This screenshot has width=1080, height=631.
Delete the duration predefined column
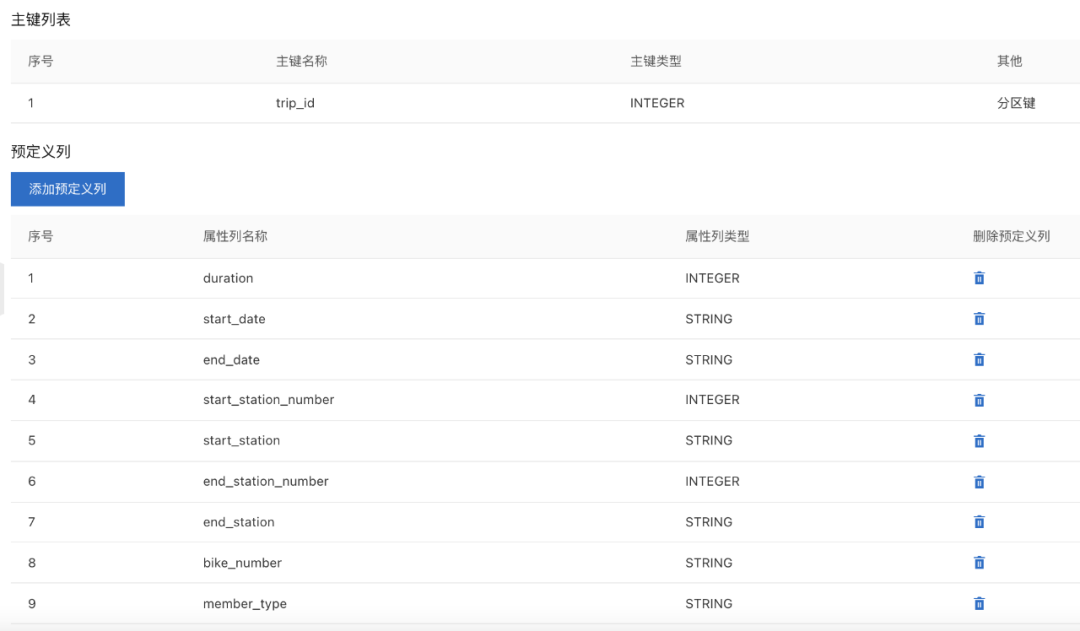click(x=979, y=278)
